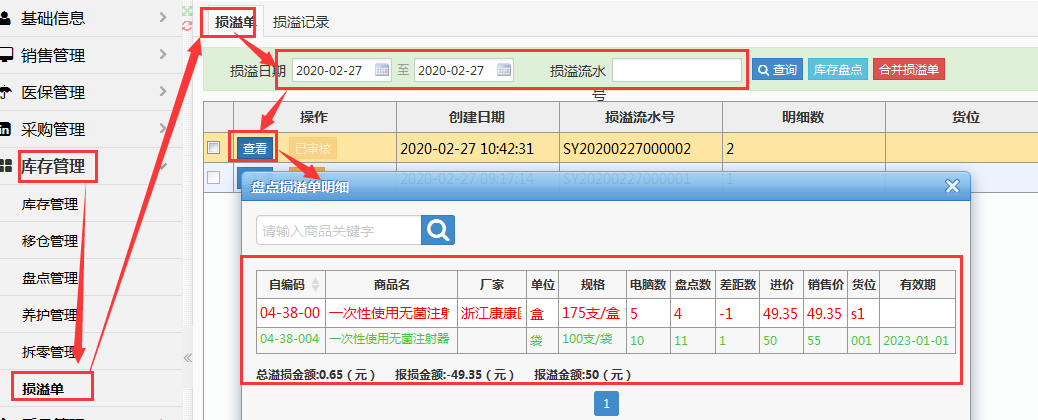Click the green expand icon above refresh
1038x420 pixels.
click(187, 11)
